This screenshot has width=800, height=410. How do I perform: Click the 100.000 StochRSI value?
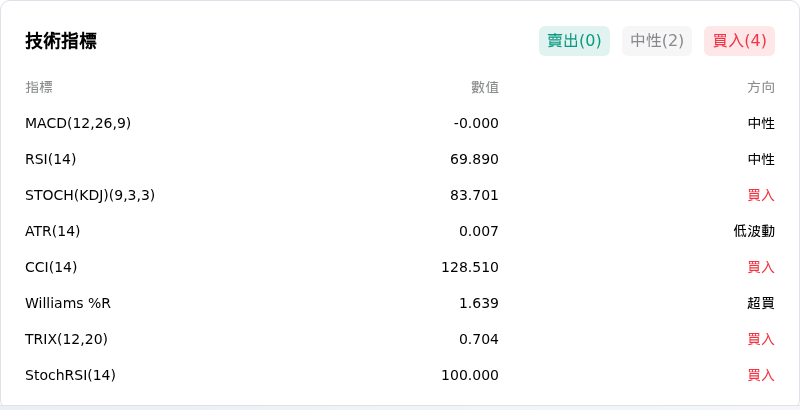[x=470, y=375]
